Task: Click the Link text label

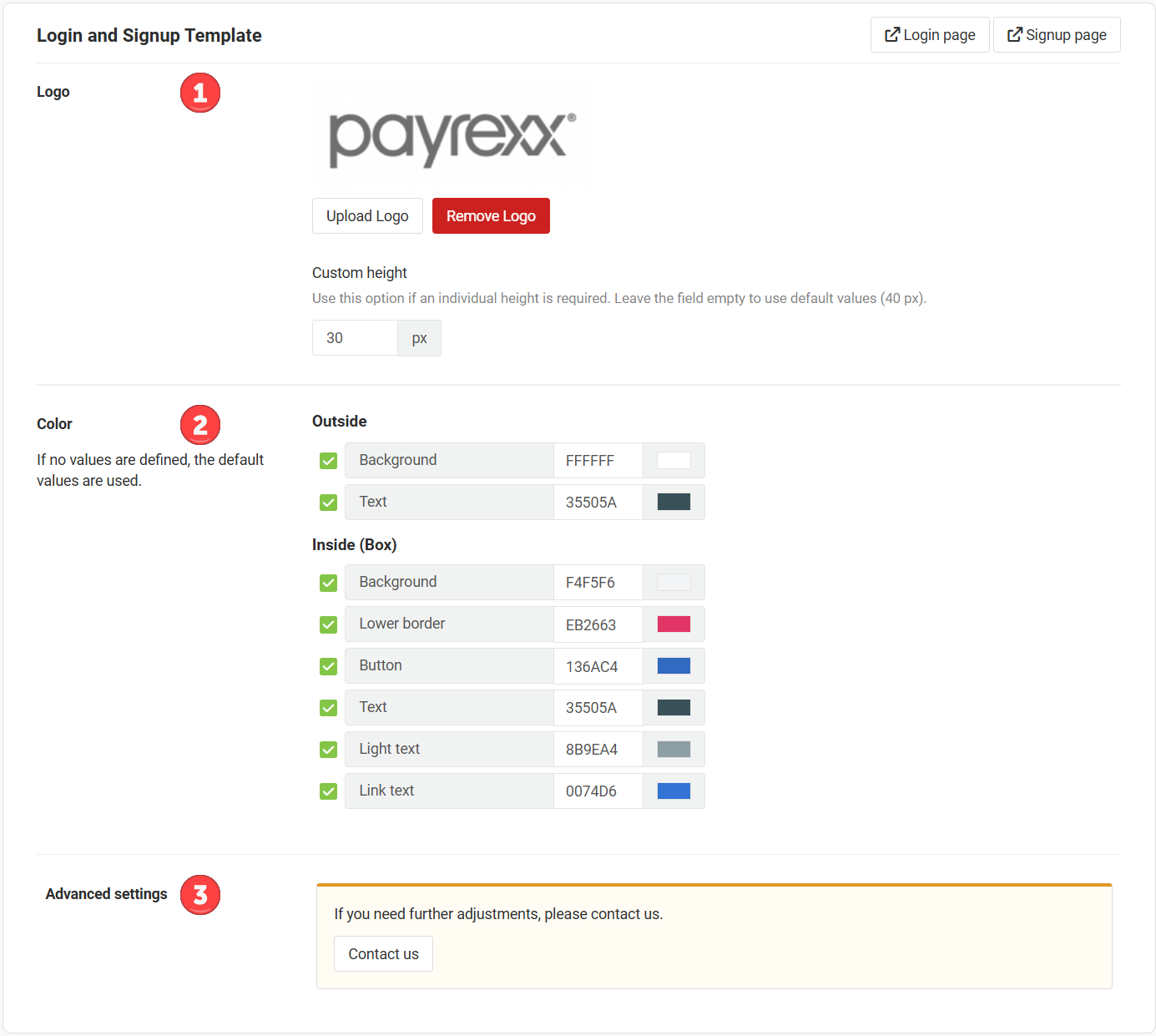Action: pyautogui.click(x=386, y=791)
